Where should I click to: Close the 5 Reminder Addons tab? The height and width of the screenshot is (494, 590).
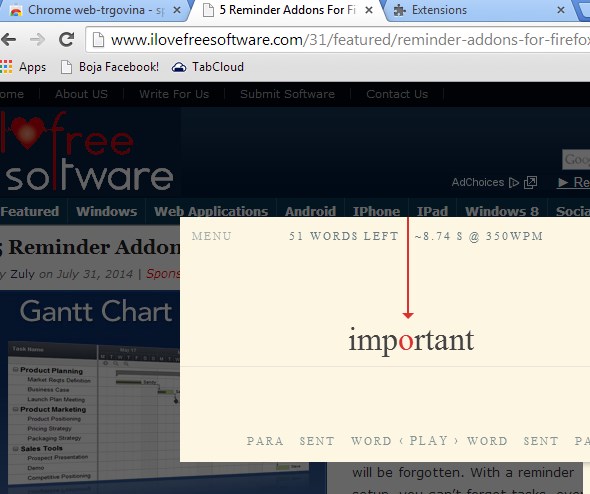pos(369,10)
